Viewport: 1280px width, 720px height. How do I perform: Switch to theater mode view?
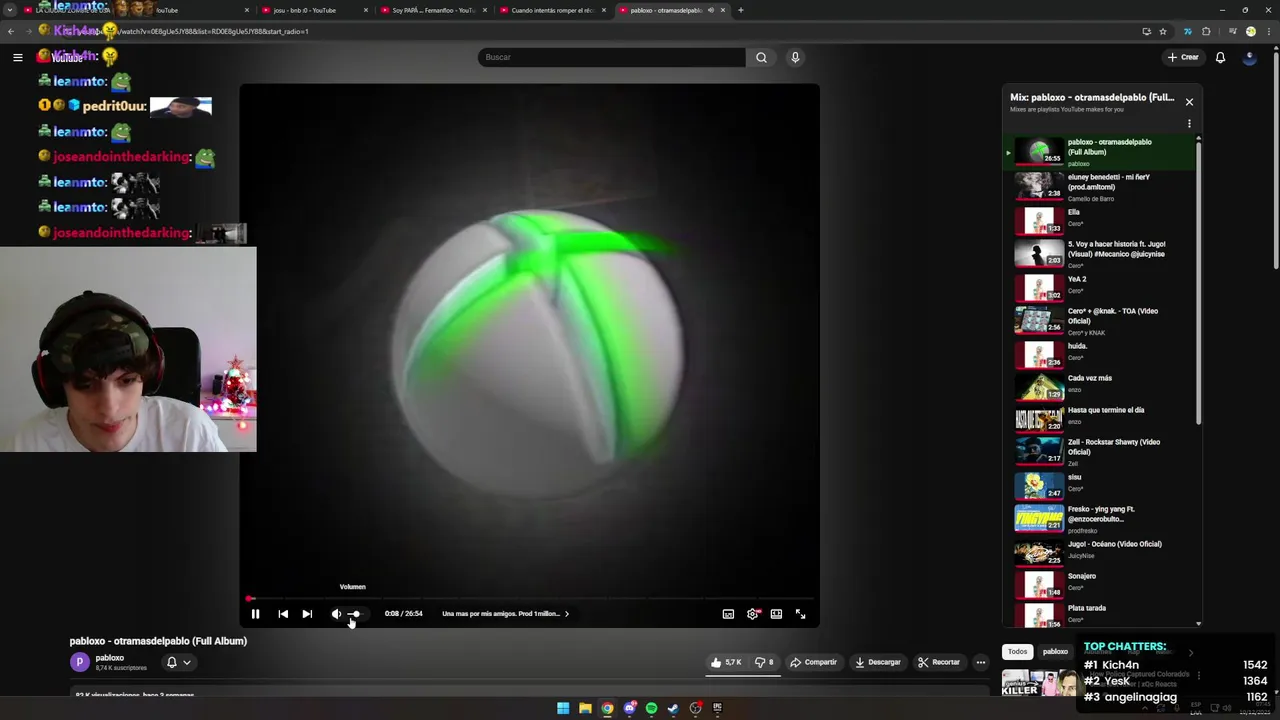click(776, 614)
